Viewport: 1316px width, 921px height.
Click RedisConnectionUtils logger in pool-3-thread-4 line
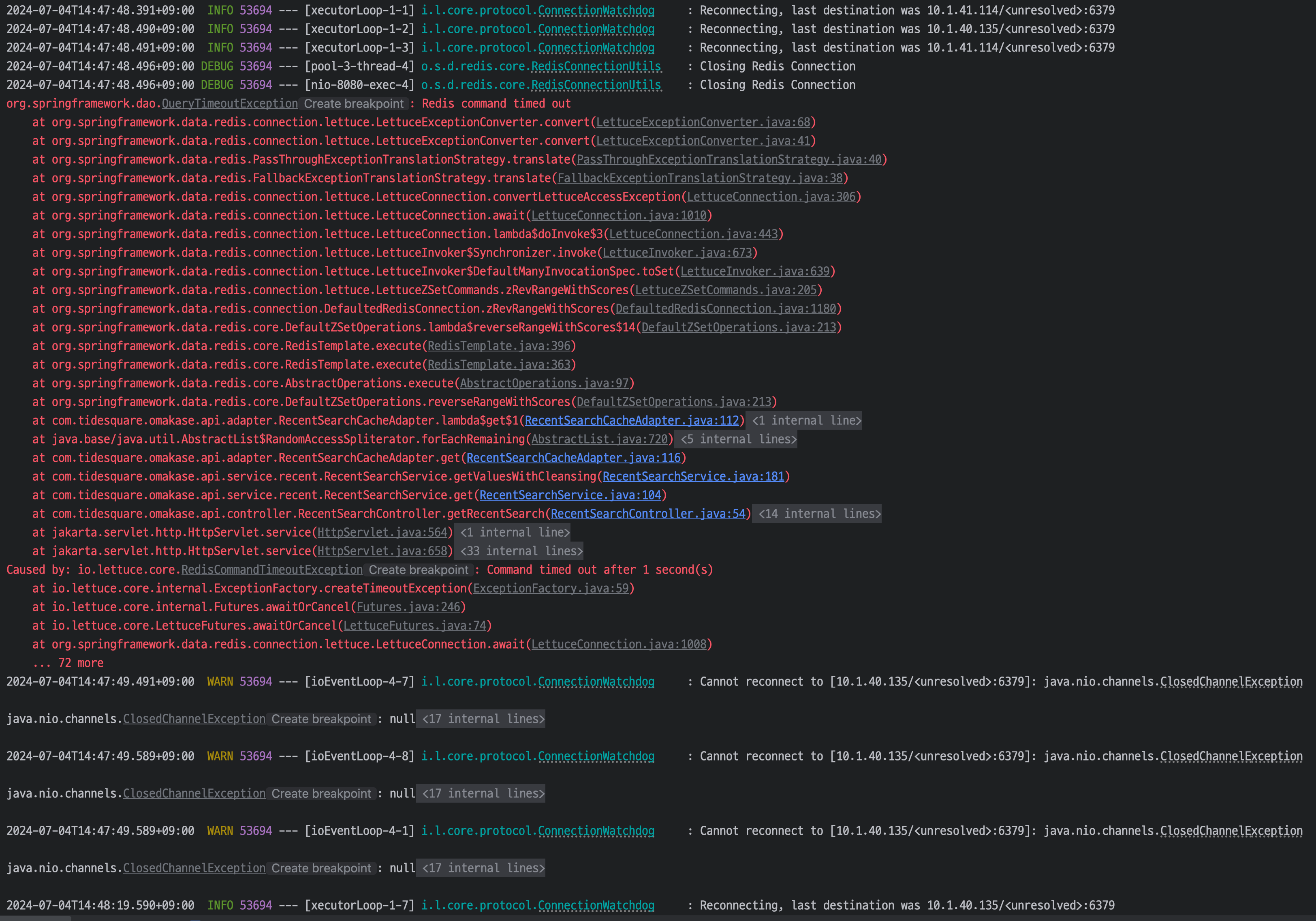pyautogui.click(x=596, y=66)
